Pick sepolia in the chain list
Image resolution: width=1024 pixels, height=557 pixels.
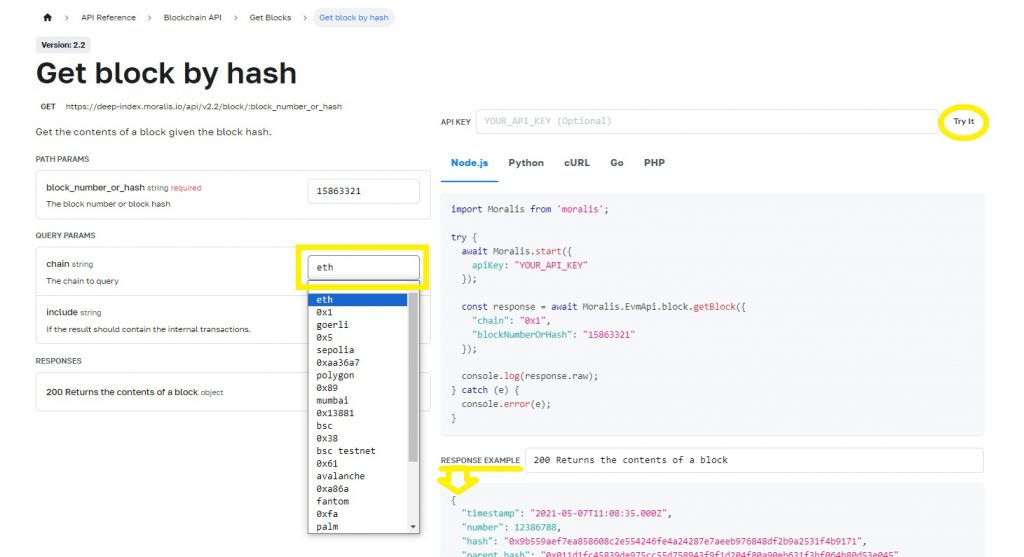[x=358, y=350]
